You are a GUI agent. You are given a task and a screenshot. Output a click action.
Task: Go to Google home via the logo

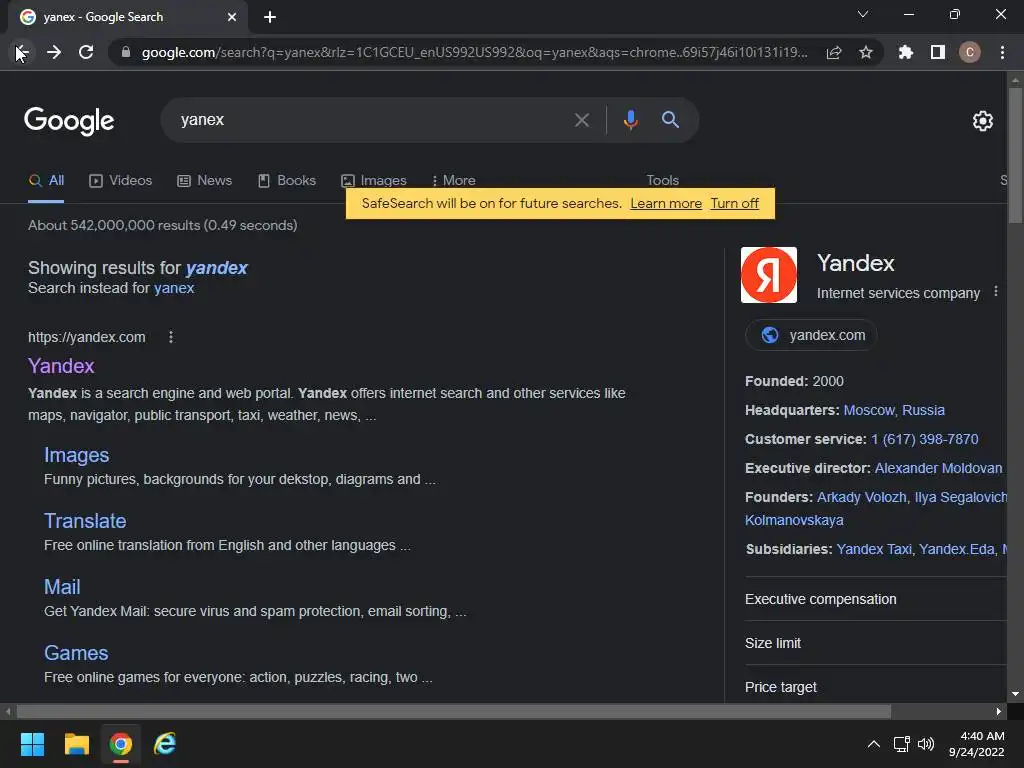tap(69, 121)
